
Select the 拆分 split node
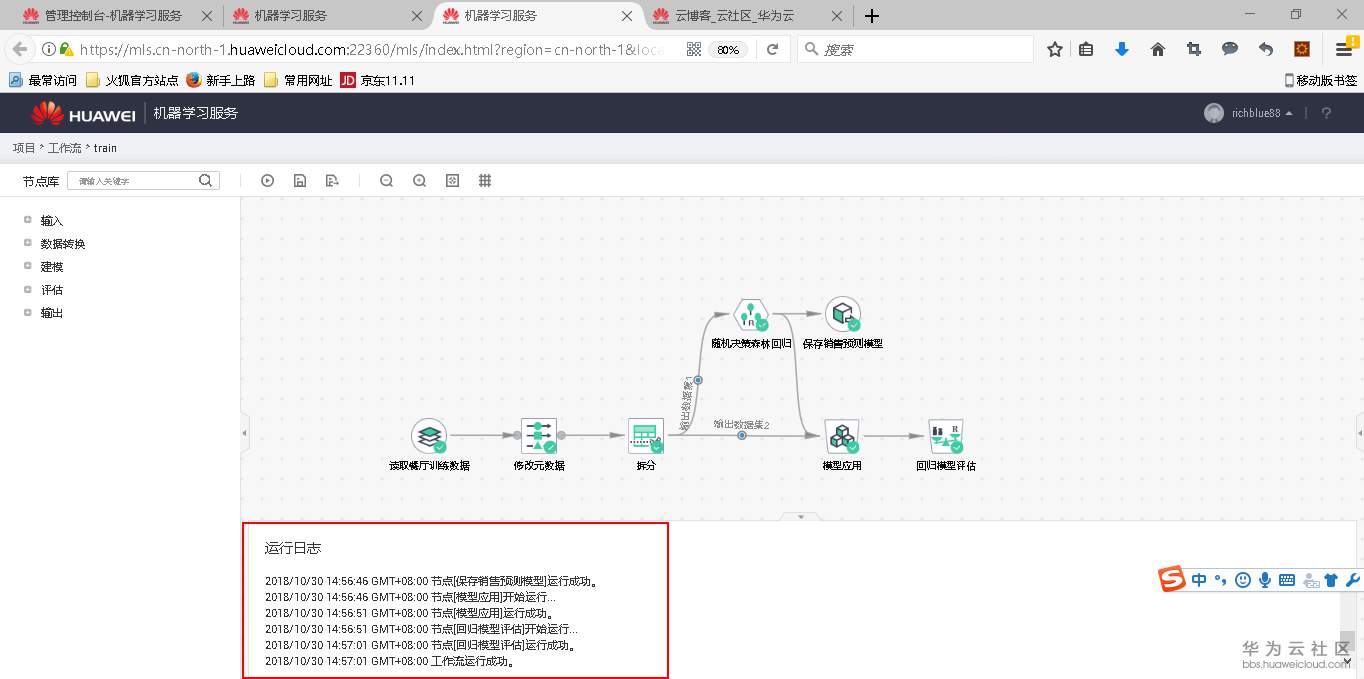click(646, 436)
